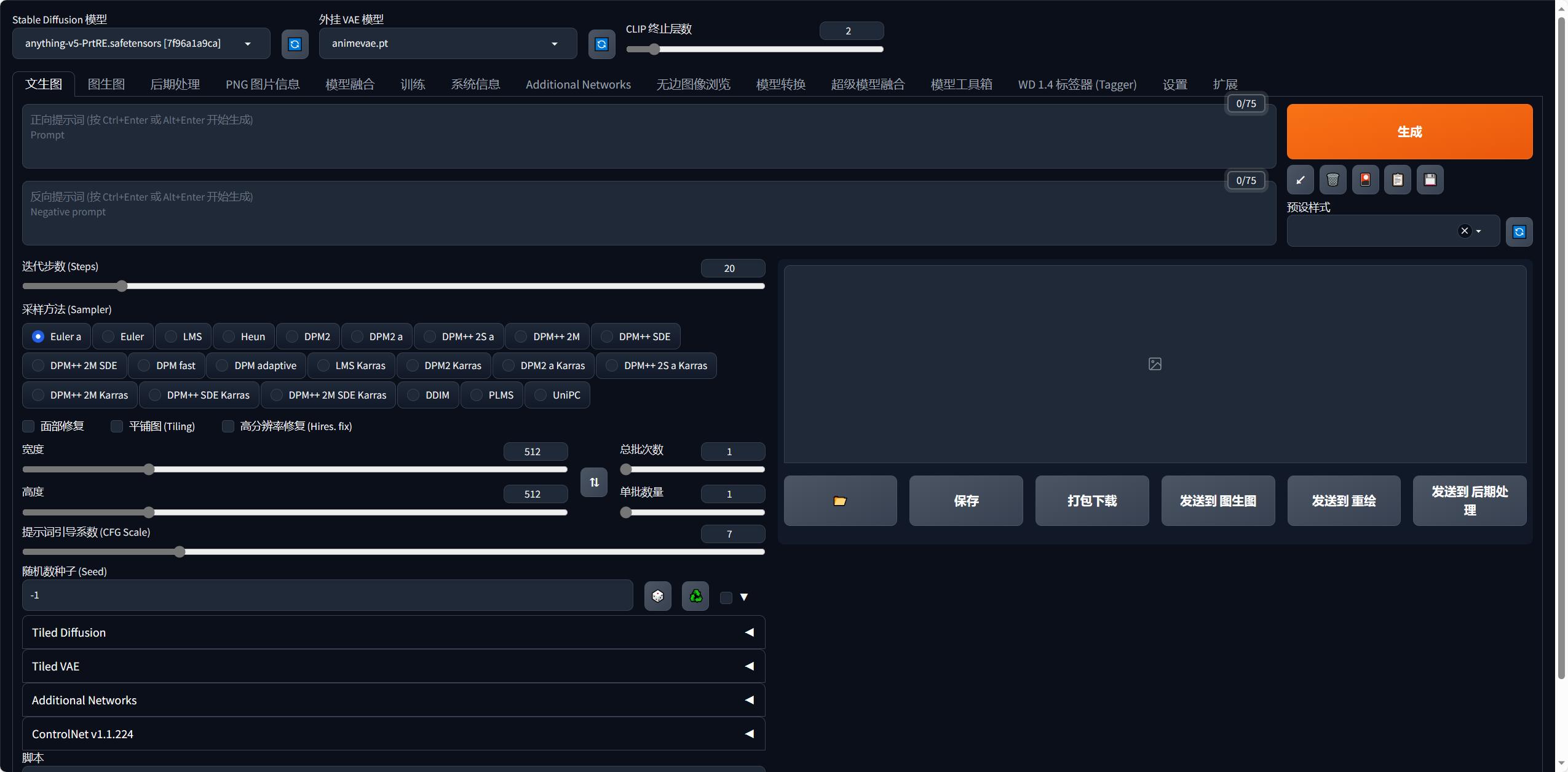
Task: Click the restore/reset icon next to presets
Action: point(1520,230)
